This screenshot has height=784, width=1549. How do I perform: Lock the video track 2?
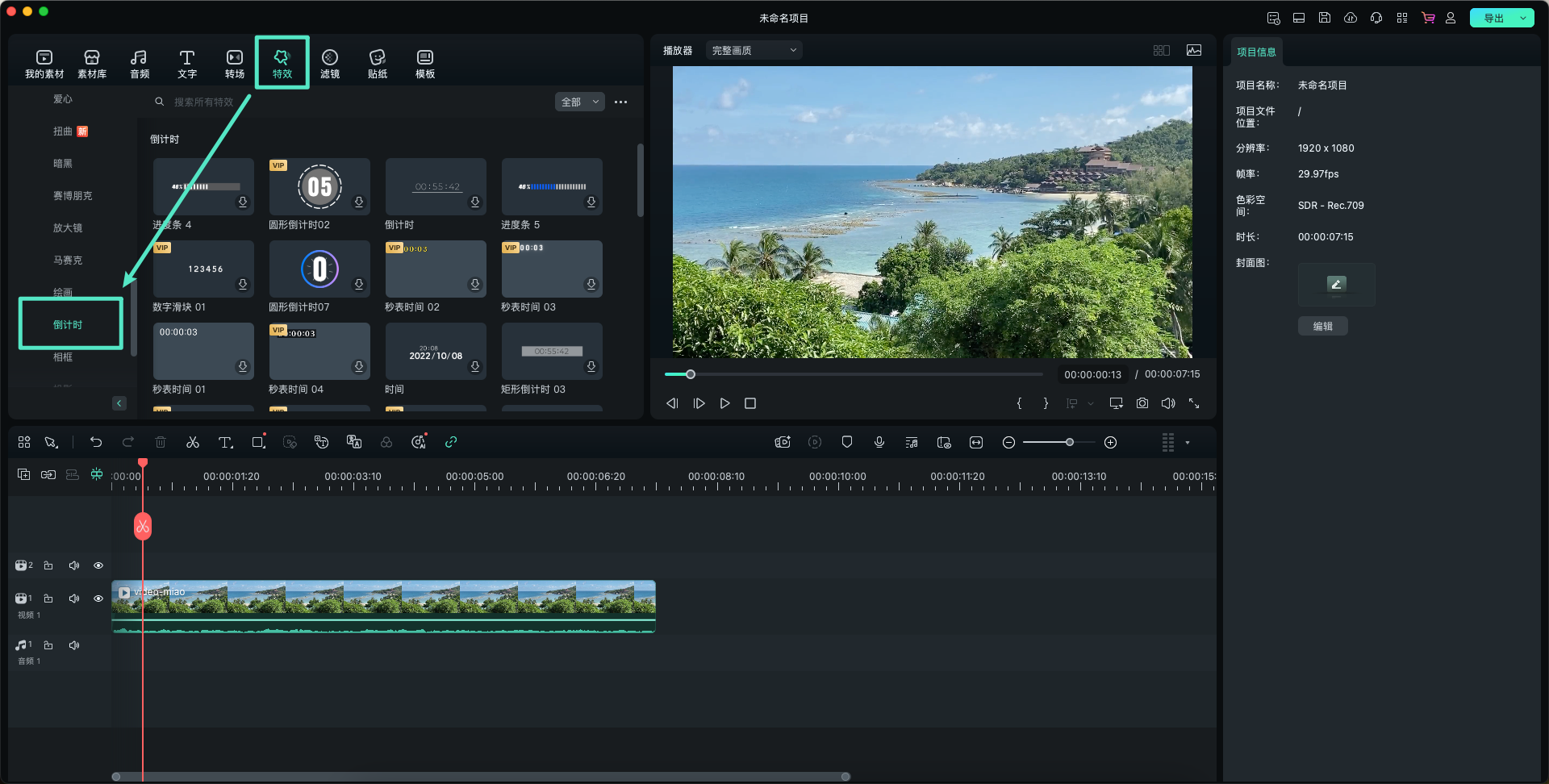tap(48, 565)
